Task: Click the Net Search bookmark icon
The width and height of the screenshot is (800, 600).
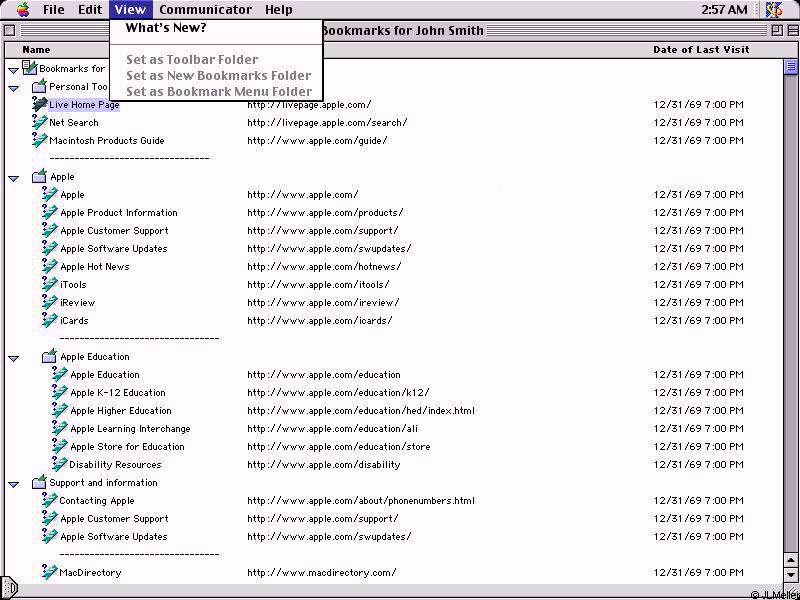Action: tap(39, 123)
